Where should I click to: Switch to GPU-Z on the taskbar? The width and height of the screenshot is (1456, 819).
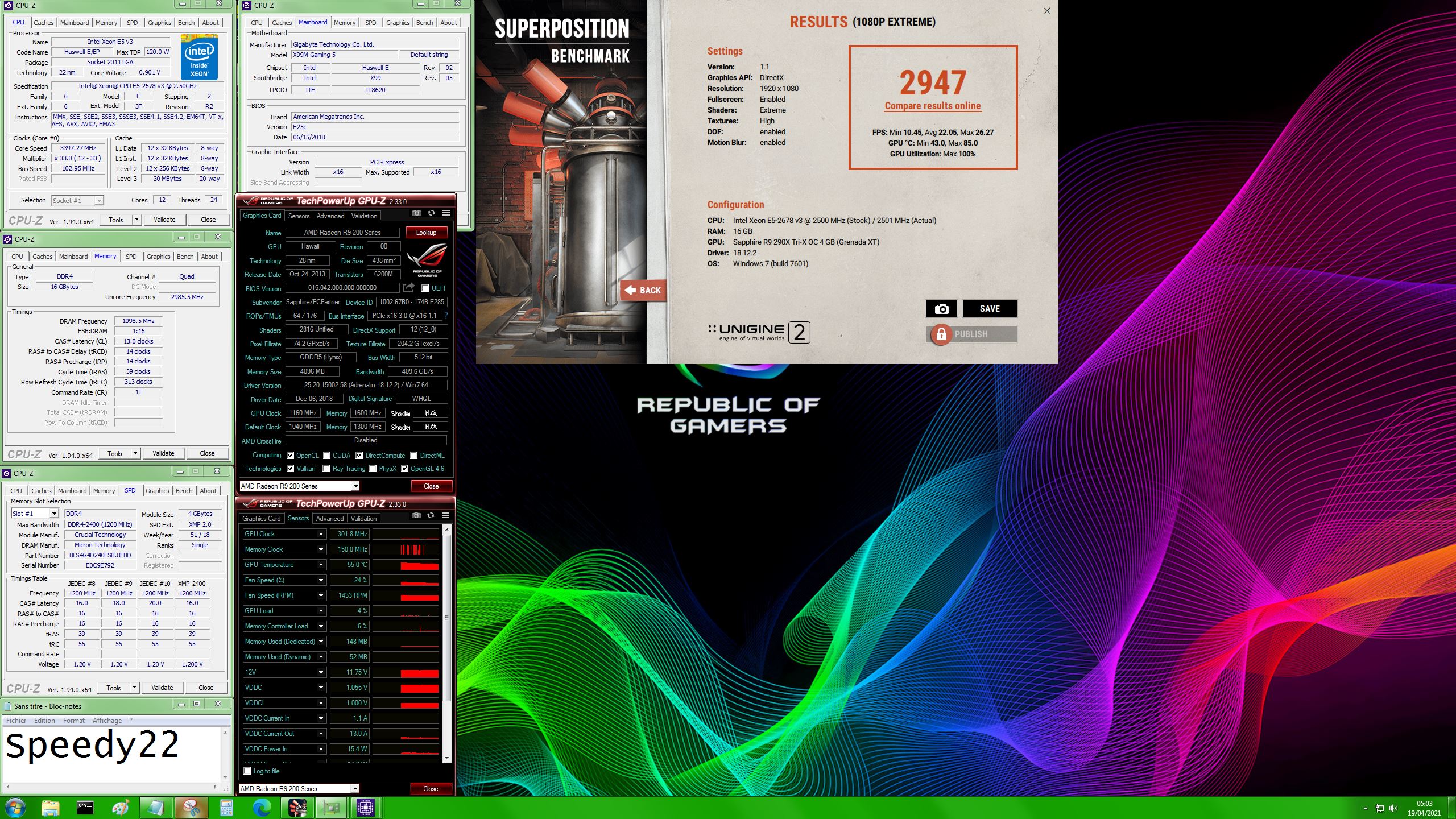click(x=332, y=808)
